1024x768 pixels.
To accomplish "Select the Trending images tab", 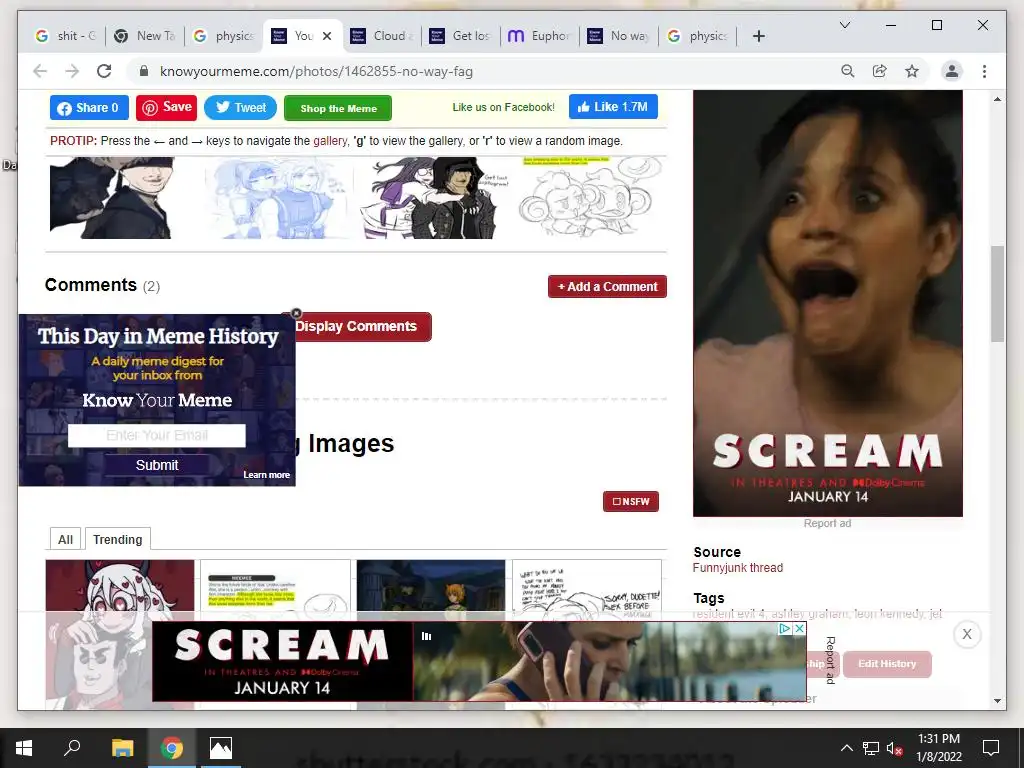I will (118, 539).
